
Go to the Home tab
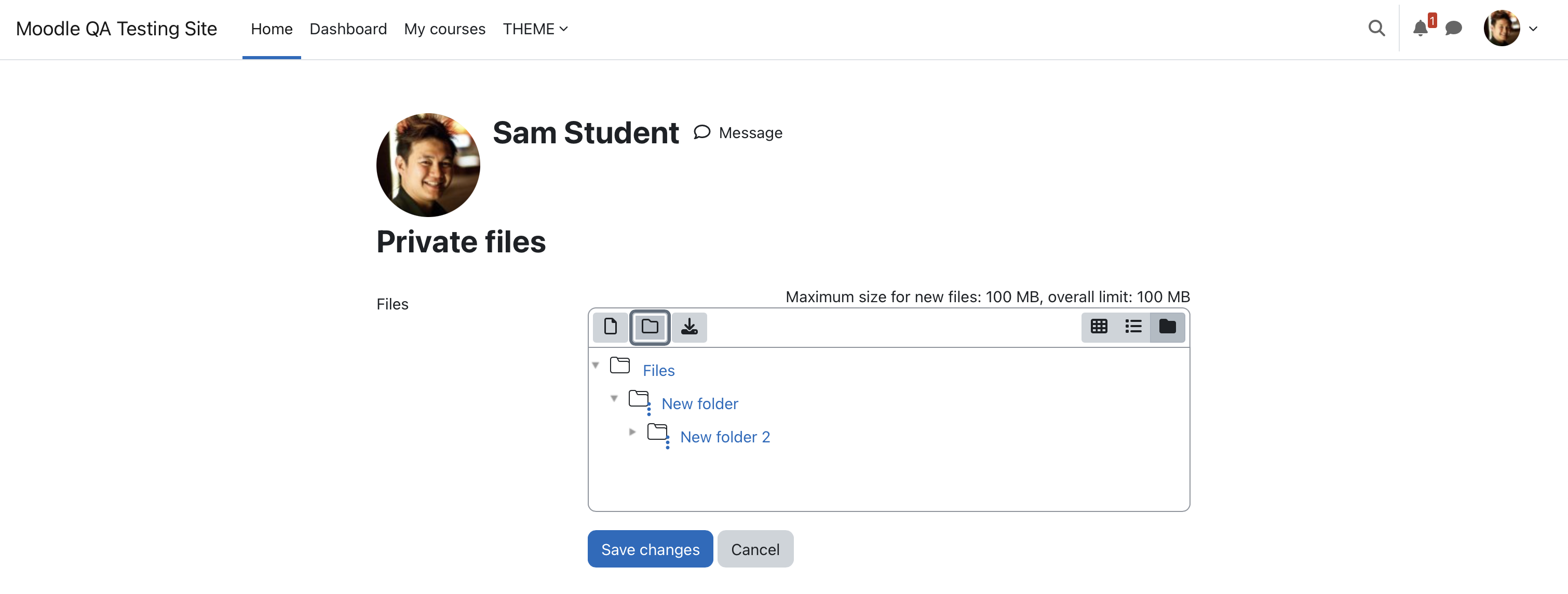pyautogui.click(x=272, y=29)
